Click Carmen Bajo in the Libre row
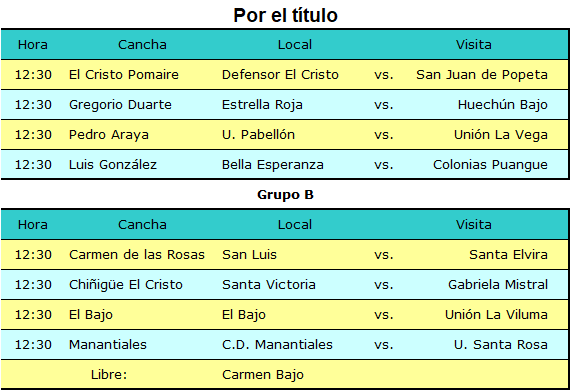This screenshot has height=390, width=570. click(x=263, y=375)
